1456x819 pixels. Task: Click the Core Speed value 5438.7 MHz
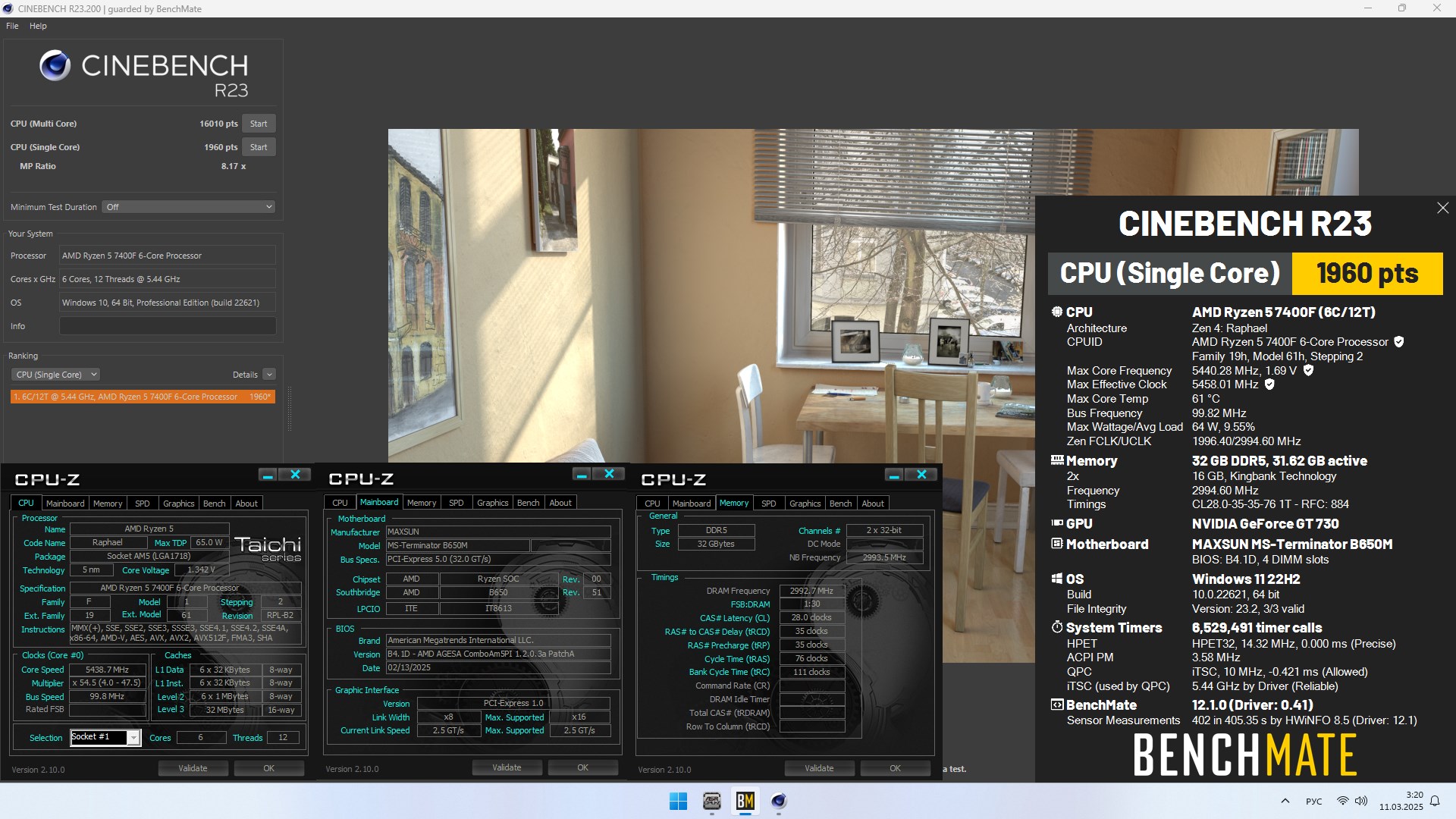[x=107, y=670]
